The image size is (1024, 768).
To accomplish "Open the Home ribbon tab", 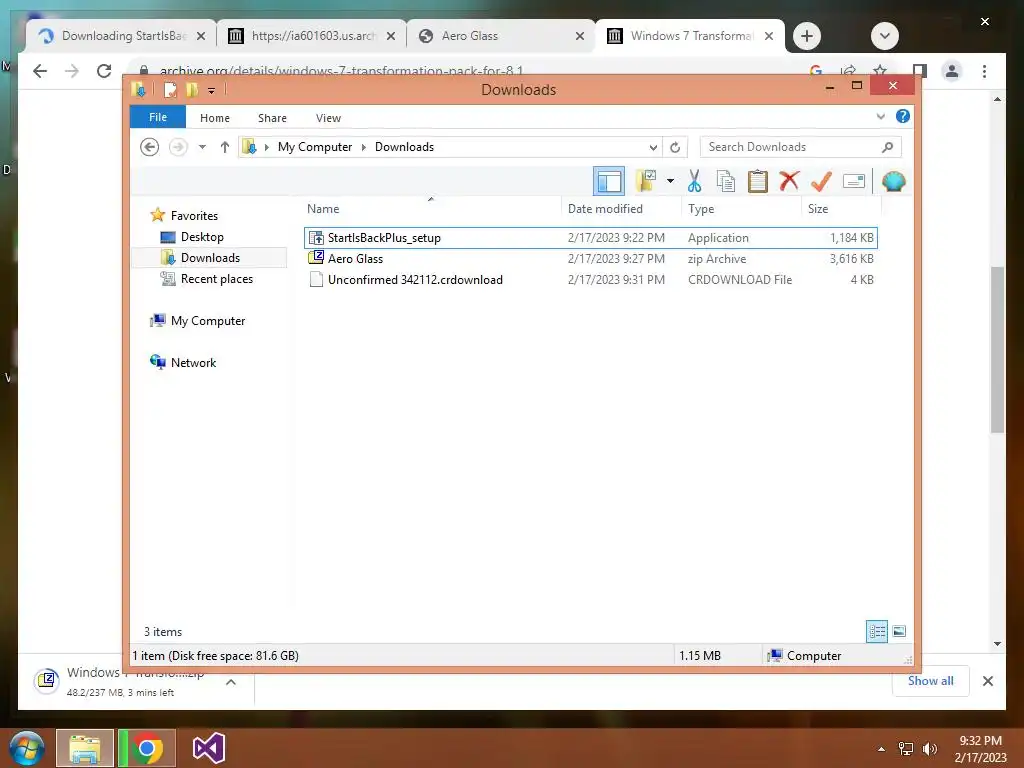I will 215,118.
